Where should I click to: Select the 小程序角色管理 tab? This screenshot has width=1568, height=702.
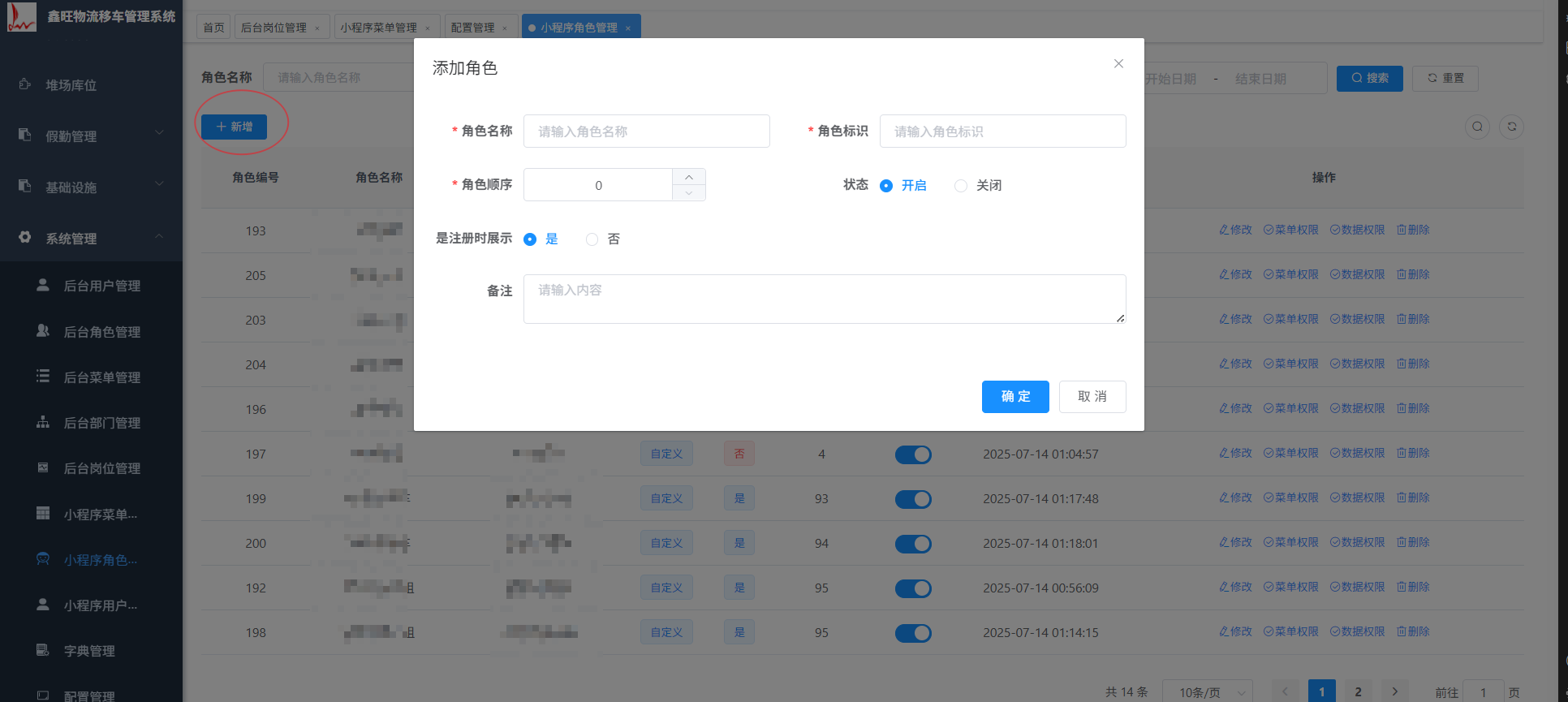click(579, 28)
